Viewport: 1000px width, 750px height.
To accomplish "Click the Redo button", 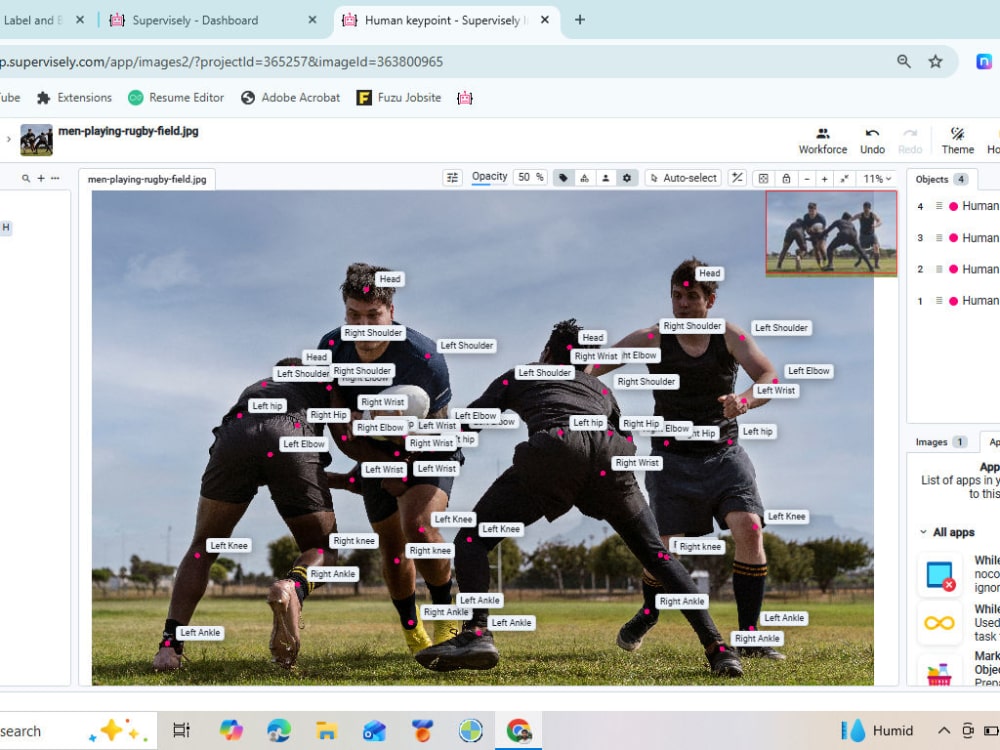I will pyautogui.click(x=909, y=141).
